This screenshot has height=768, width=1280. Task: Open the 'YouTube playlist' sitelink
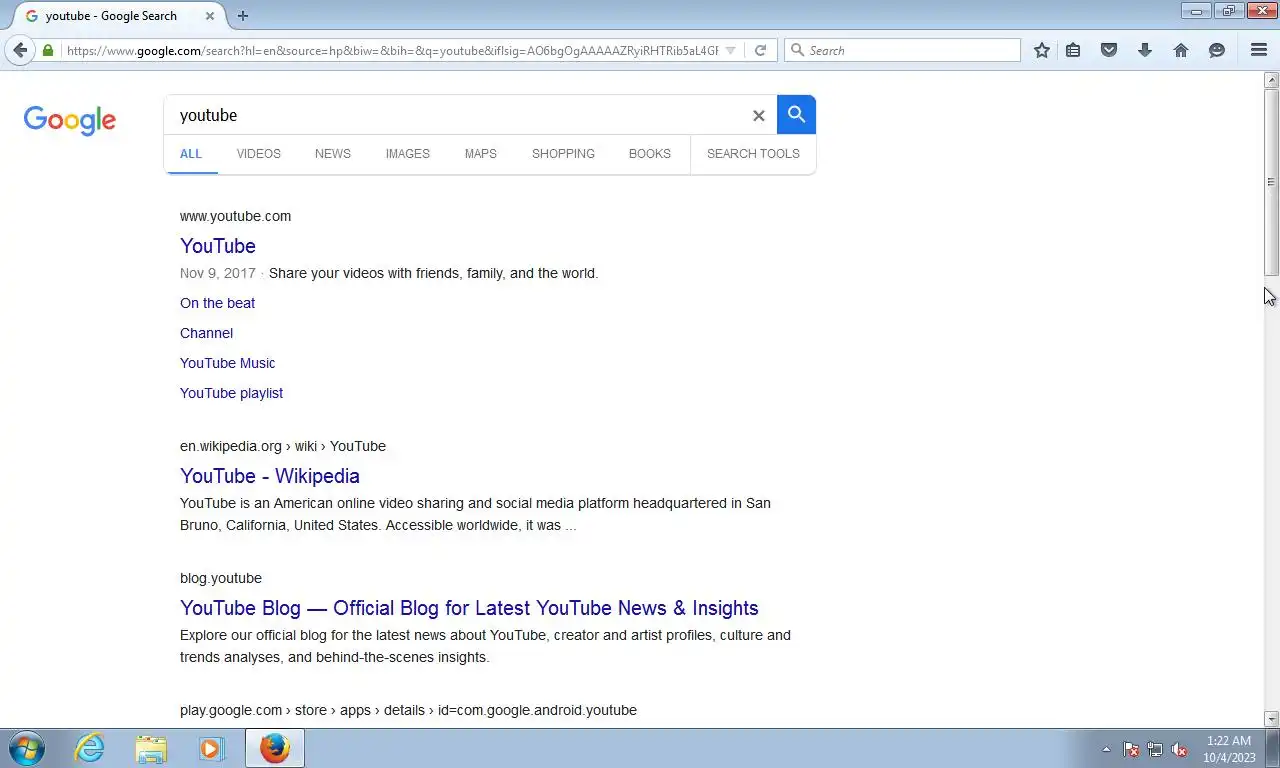231,393
